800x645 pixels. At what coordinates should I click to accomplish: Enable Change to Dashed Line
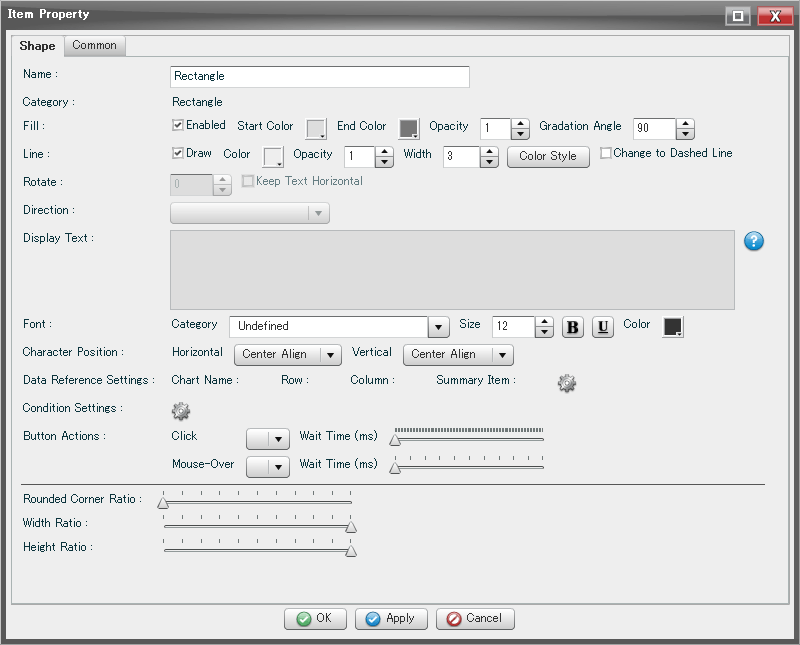(x=606, y=152)
